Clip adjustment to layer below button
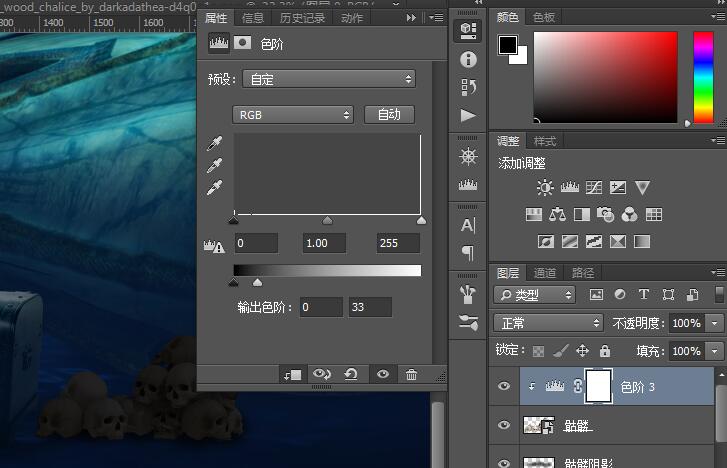Image resolution: width=727 pixels, height=468 pixels. 293,374
